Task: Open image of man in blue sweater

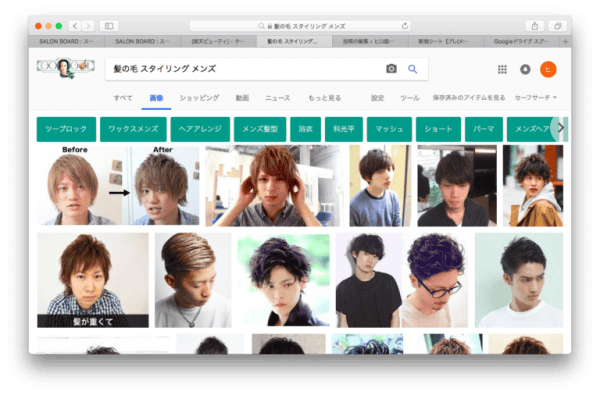Action: coord(380,186)
